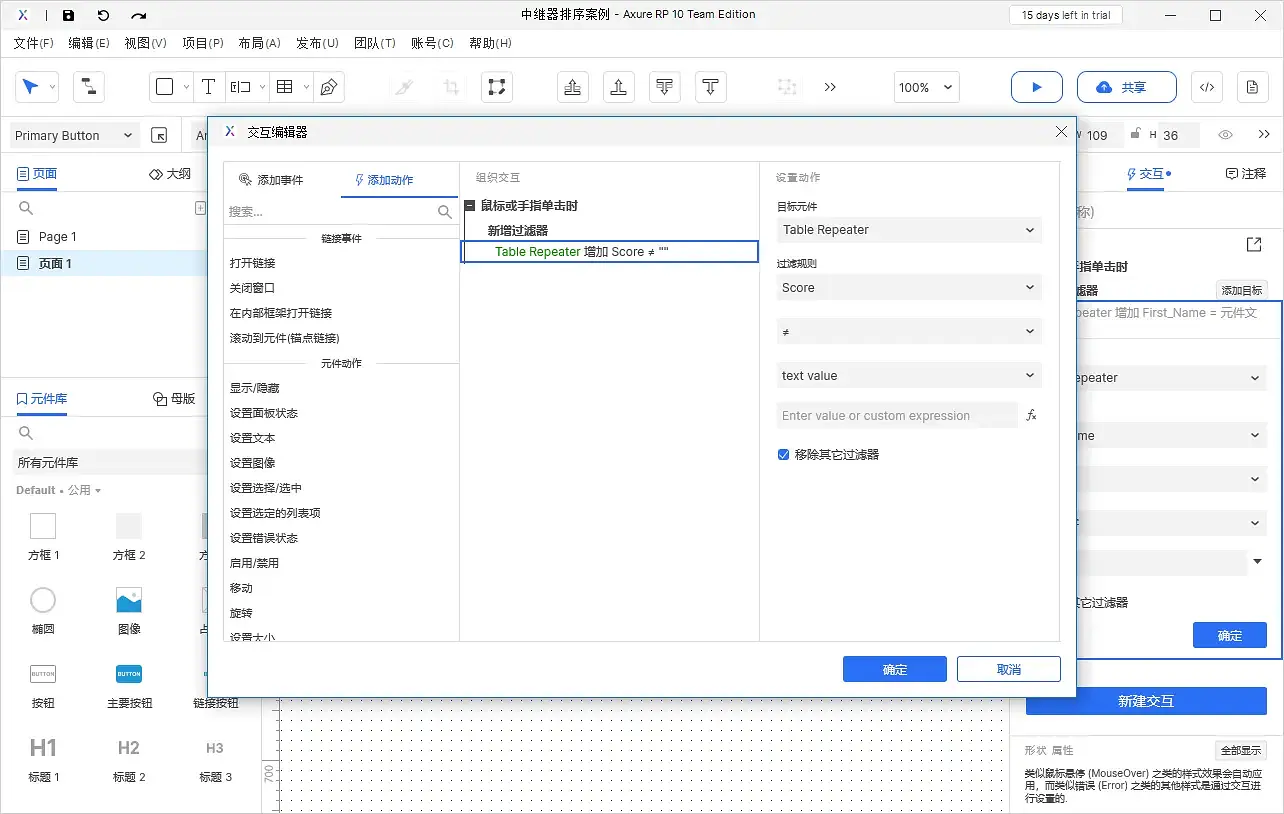Toggle the visibility eye icon
The height and width of the screenshot is (814, 1284).
(x=1226, y=135)
